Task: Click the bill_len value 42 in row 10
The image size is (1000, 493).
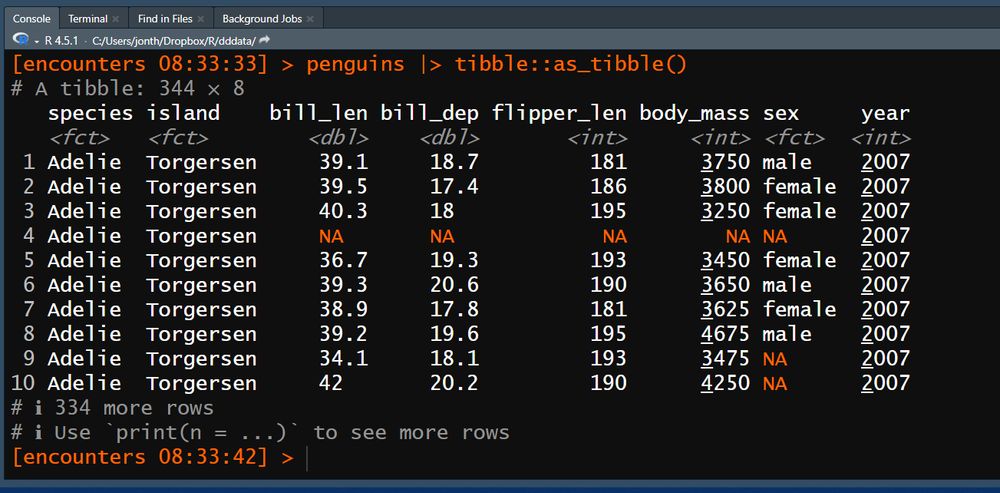Action: point(331,383)
